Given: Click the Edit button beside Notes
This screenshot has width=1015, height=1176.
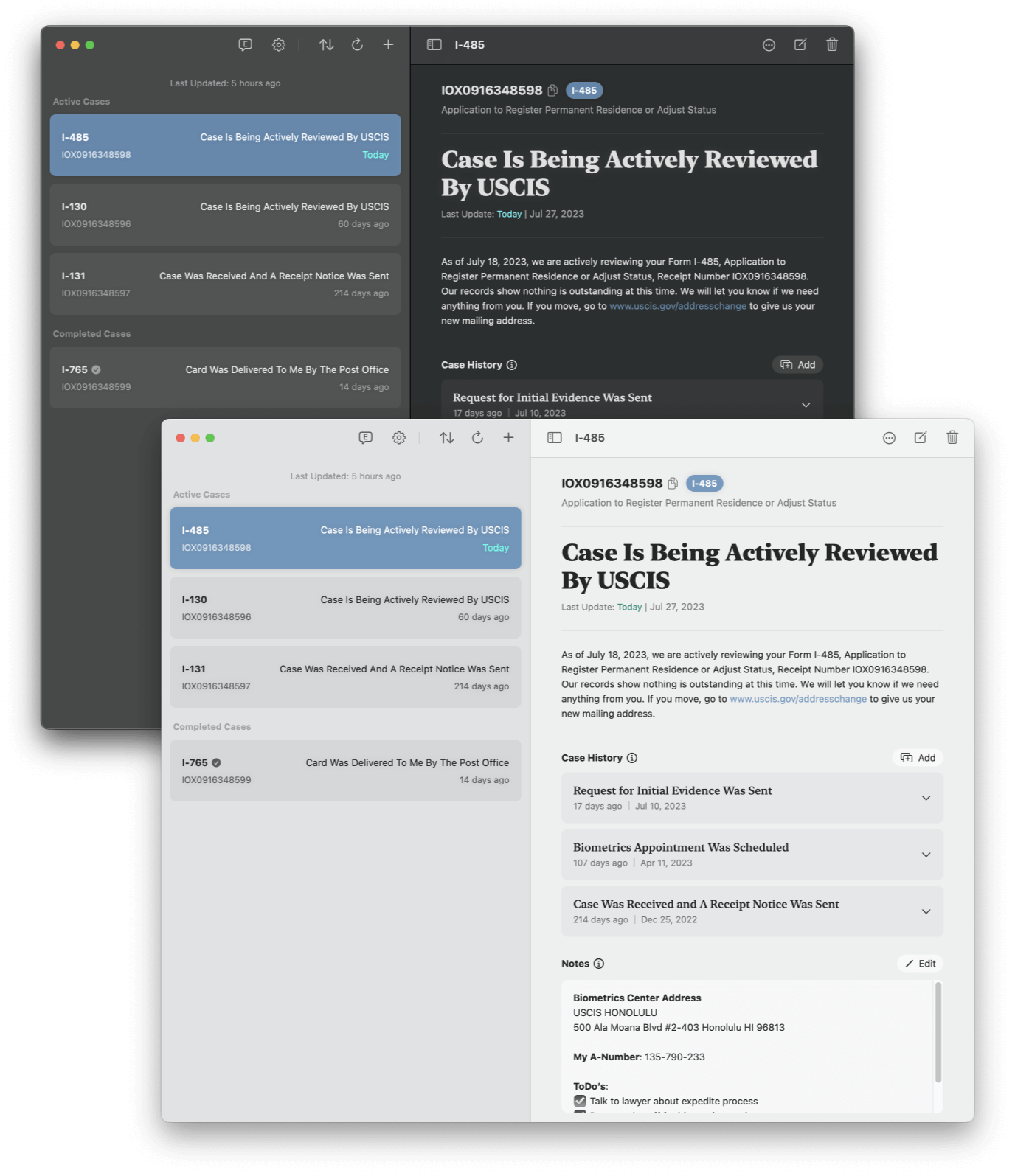Looking at the screenshot, I should 921,964.
